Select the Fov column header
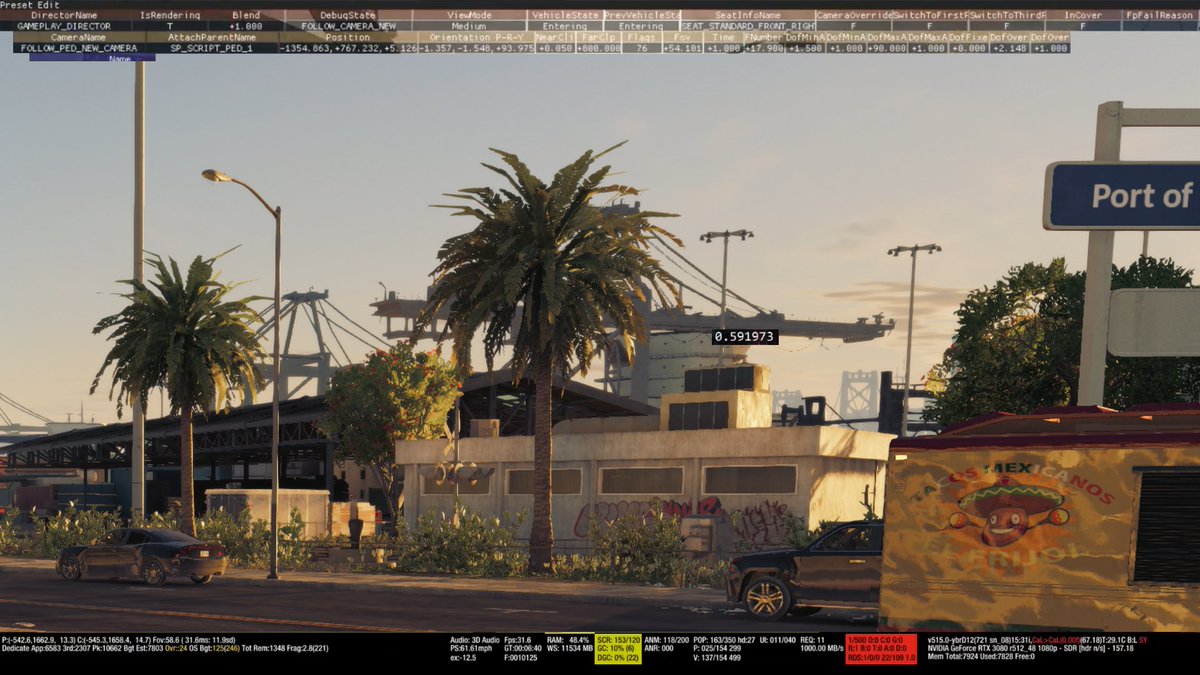The image size is (1200, 675). [681, 37]
